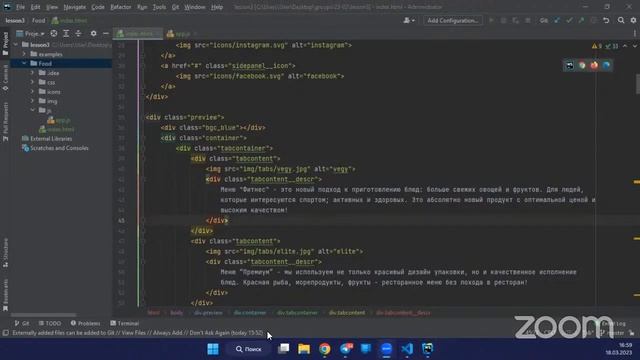Click the Git Commit checkmark icon
The width and height of the screenshot is (640, 360).
coord(569,20)
